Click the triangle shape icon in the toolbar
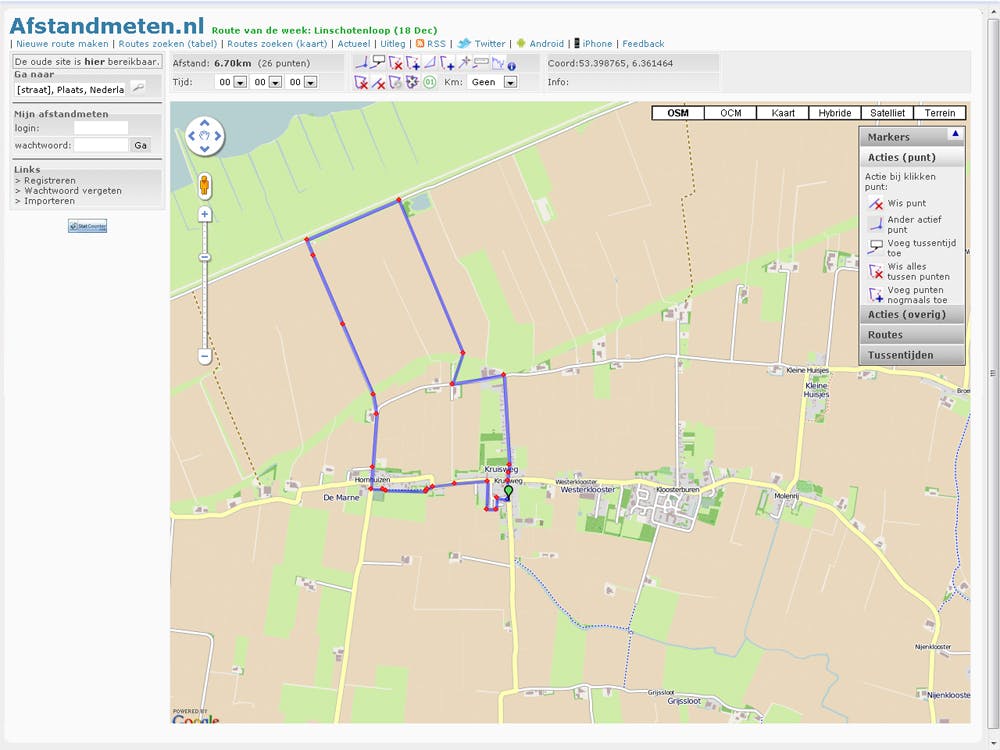This screenshot has height=750, width=1000. click(x=430, y=63)
